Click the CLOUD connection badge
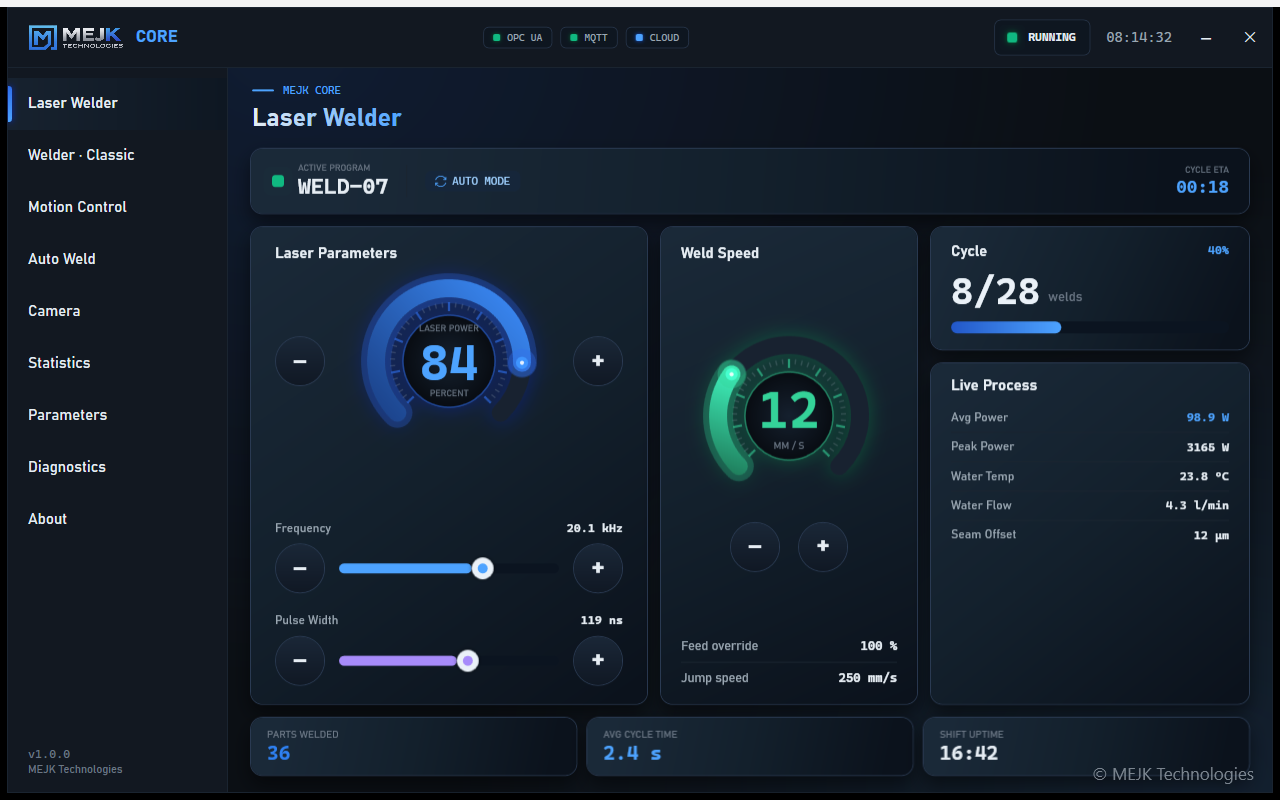 pyautogui.click(x=657, y=38)
